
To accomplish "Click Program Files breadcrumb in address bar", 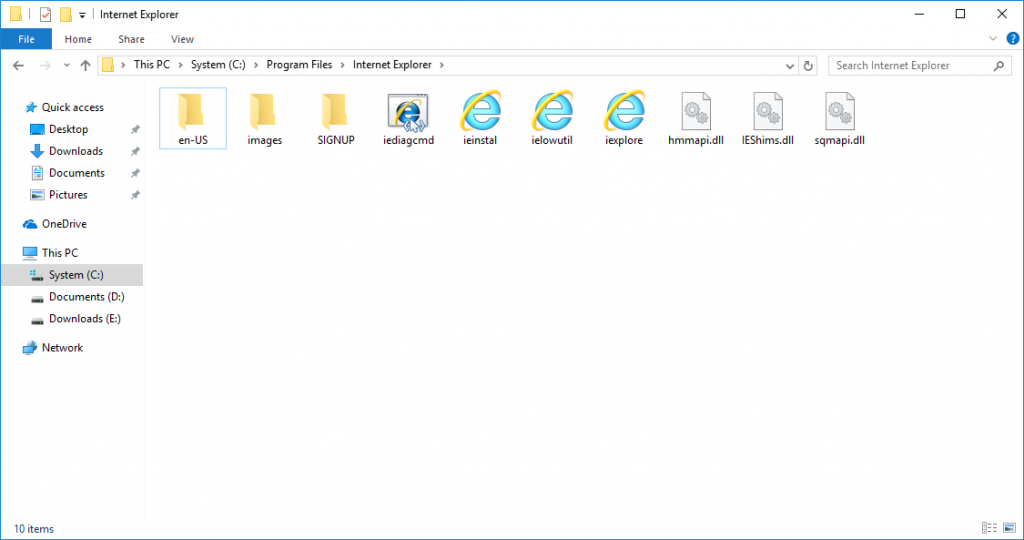I will (299, 65).
